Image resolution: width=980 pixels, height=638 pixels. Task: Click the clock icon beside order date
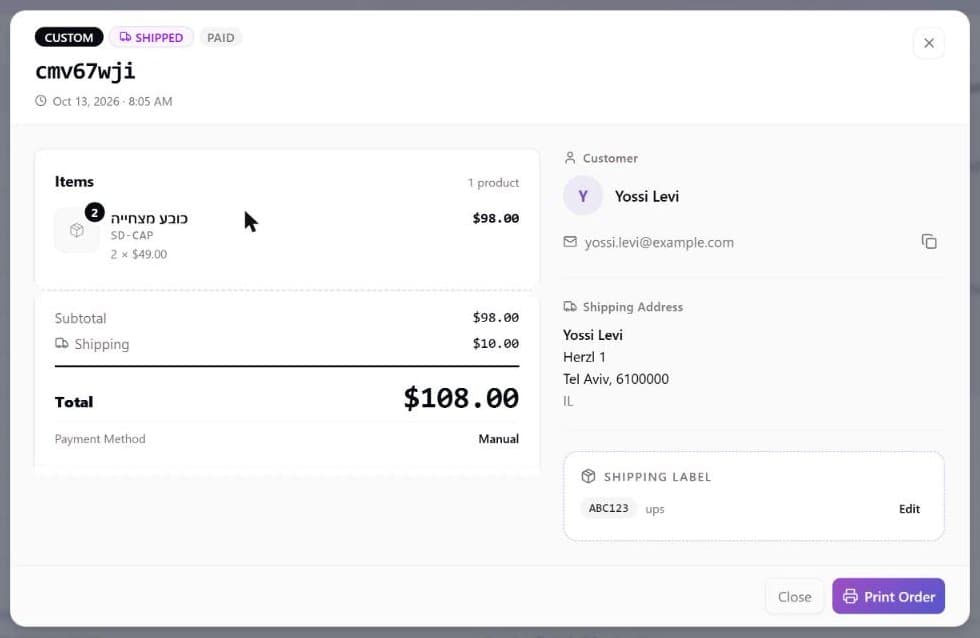pos(41,101)
